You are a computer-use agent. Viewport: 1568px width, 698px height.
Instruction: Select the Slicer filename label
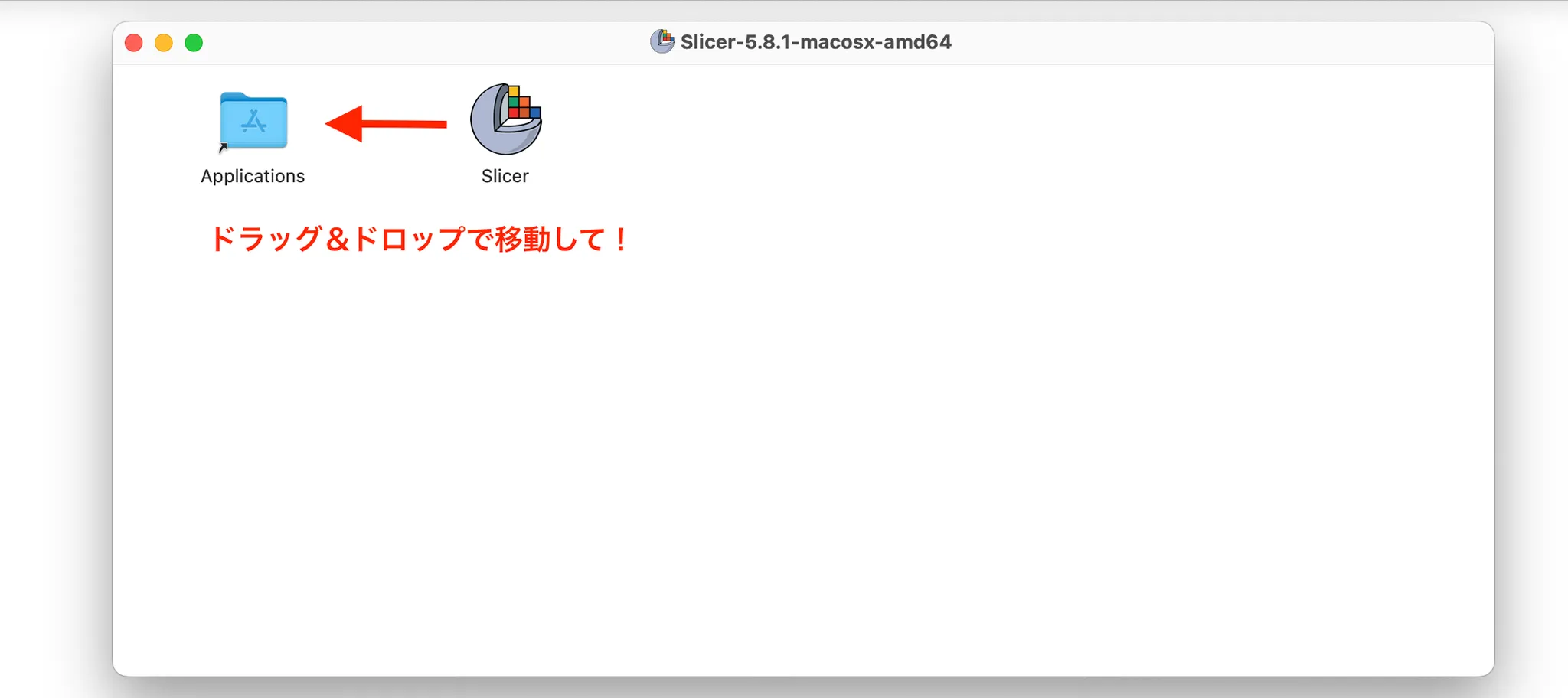[505, 175]
